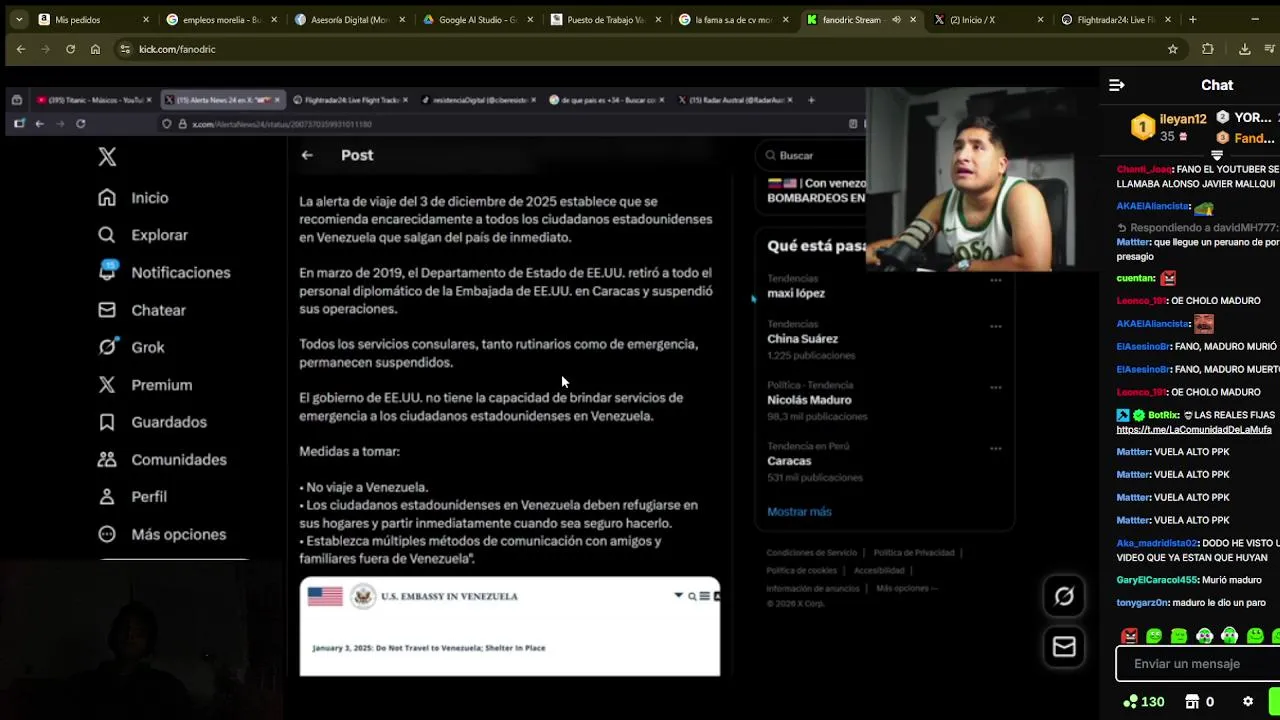Insert the red angry emote from chat emote row

[x=1130, y=636]
